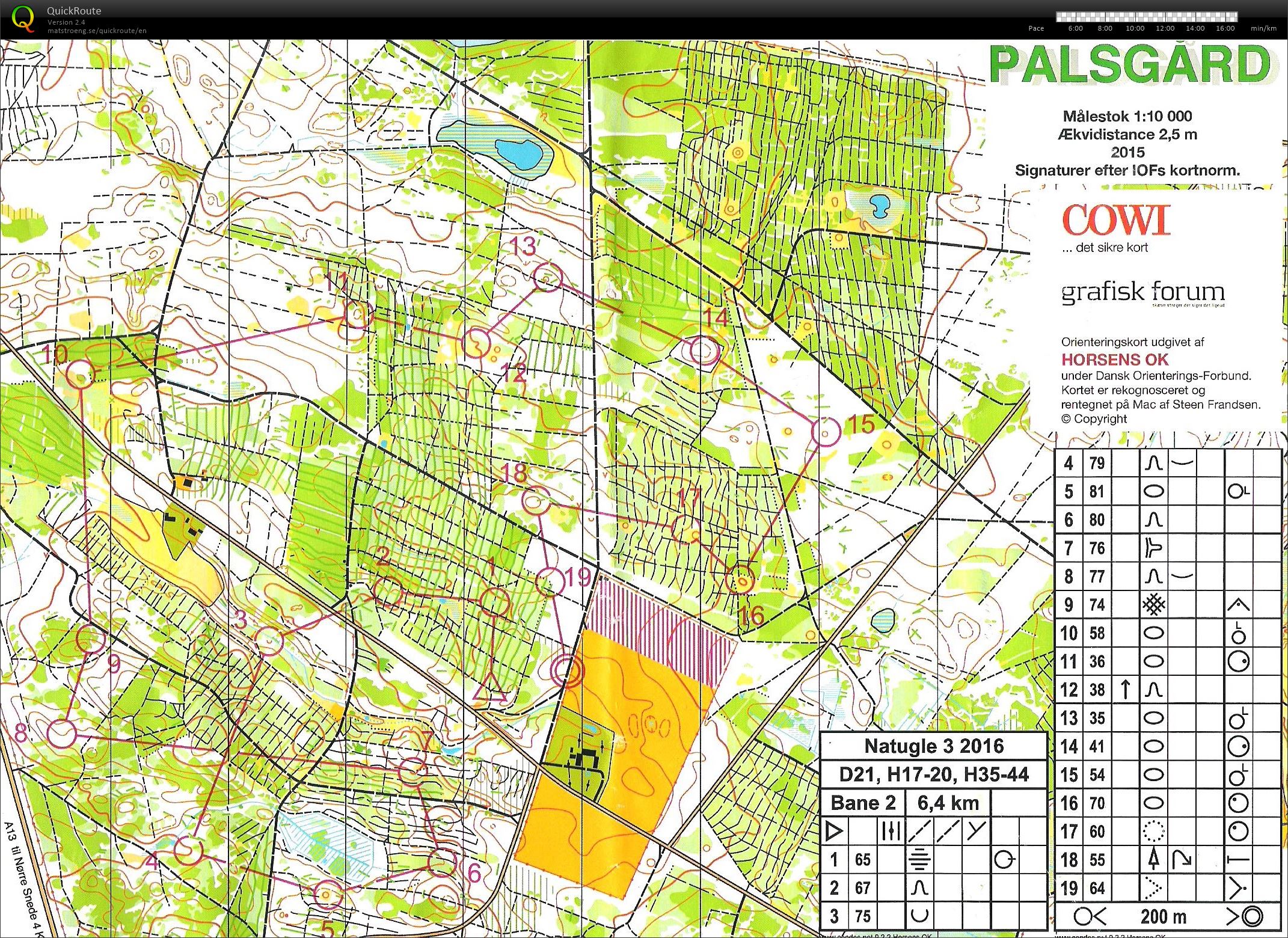Click the control 19 circle on the map
This screenshot has height=938, width=1288.
point(550,581)
